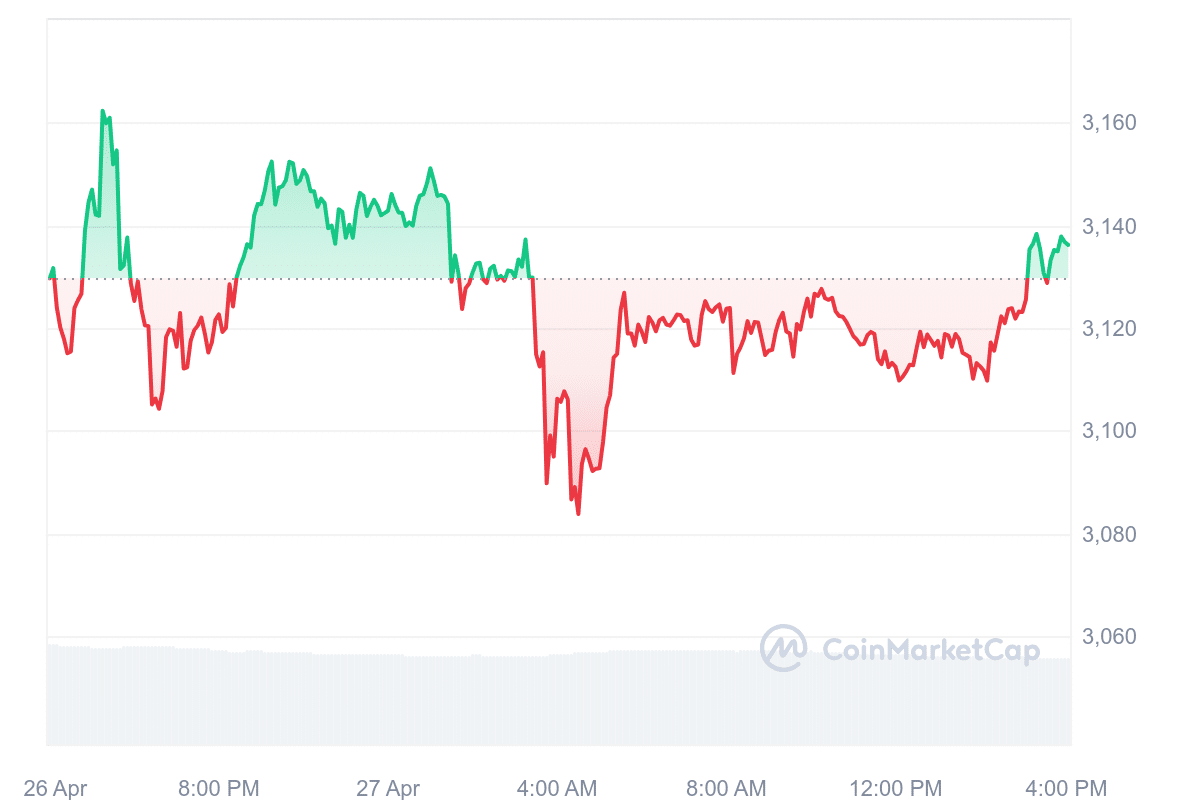The width and height of the screenshot is (1200, 800).
Task: Click the 3,060 price axis label
Action: click(x=1109, y=637)
